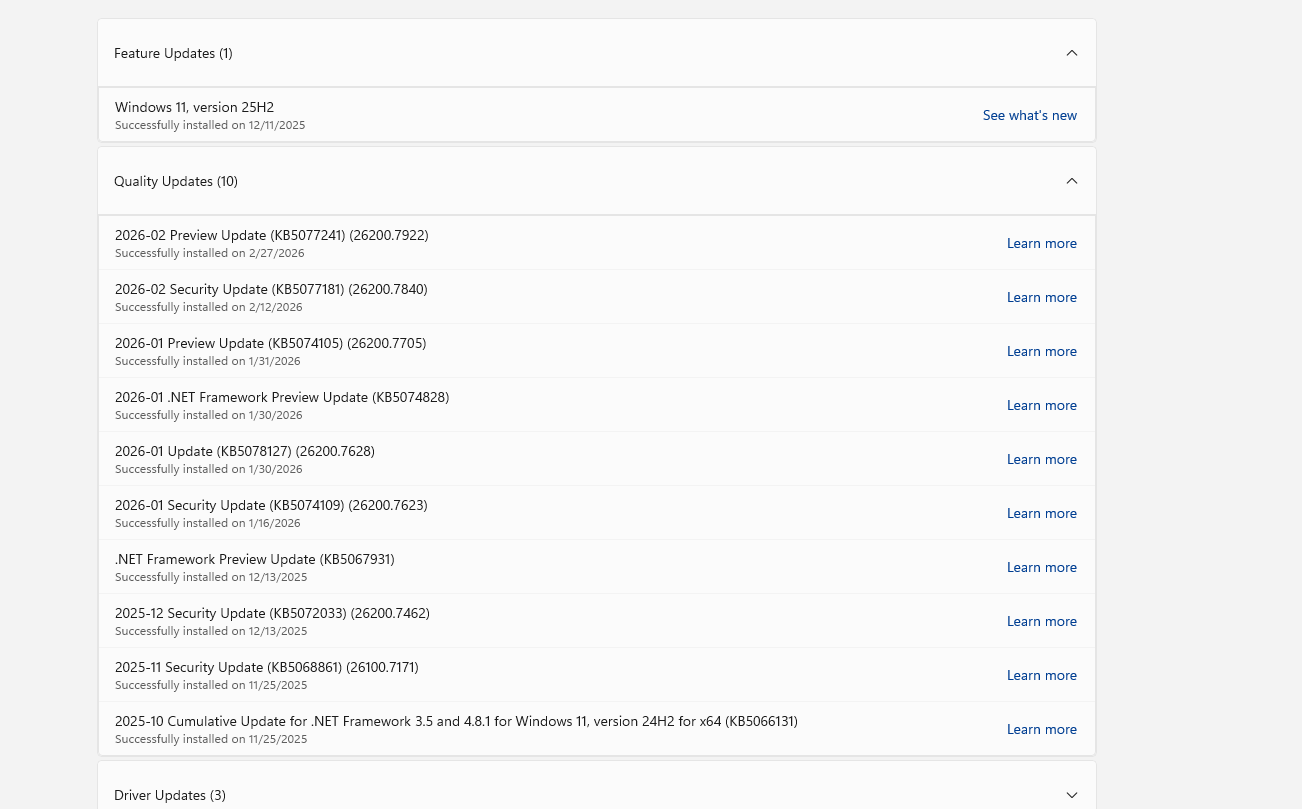Learn more about KB5074105 Preview Update
The height and width of the screenshot is (809, 1302).
(1042, 351)
